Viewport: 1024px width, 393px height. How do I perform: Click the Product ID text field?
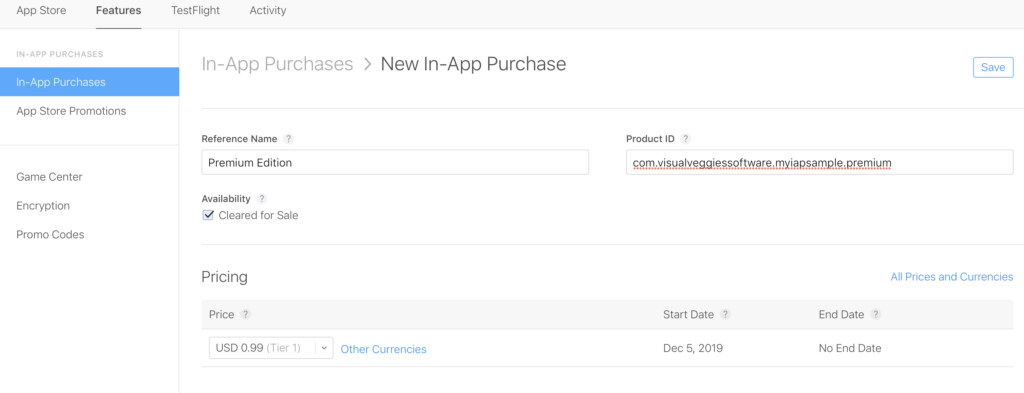(820, 163)
